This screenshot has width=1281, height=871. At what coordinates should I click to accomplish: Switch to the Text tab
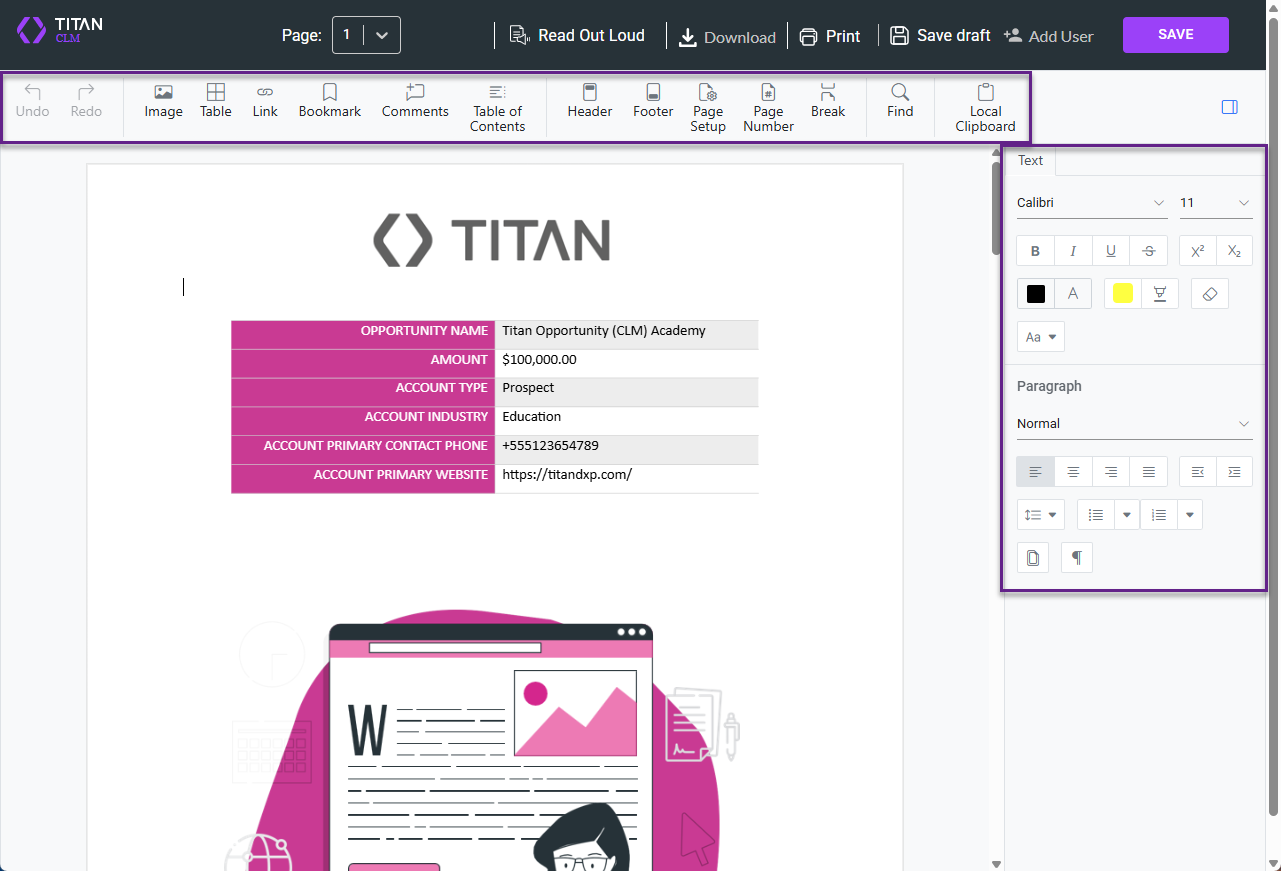point(1030,160)
